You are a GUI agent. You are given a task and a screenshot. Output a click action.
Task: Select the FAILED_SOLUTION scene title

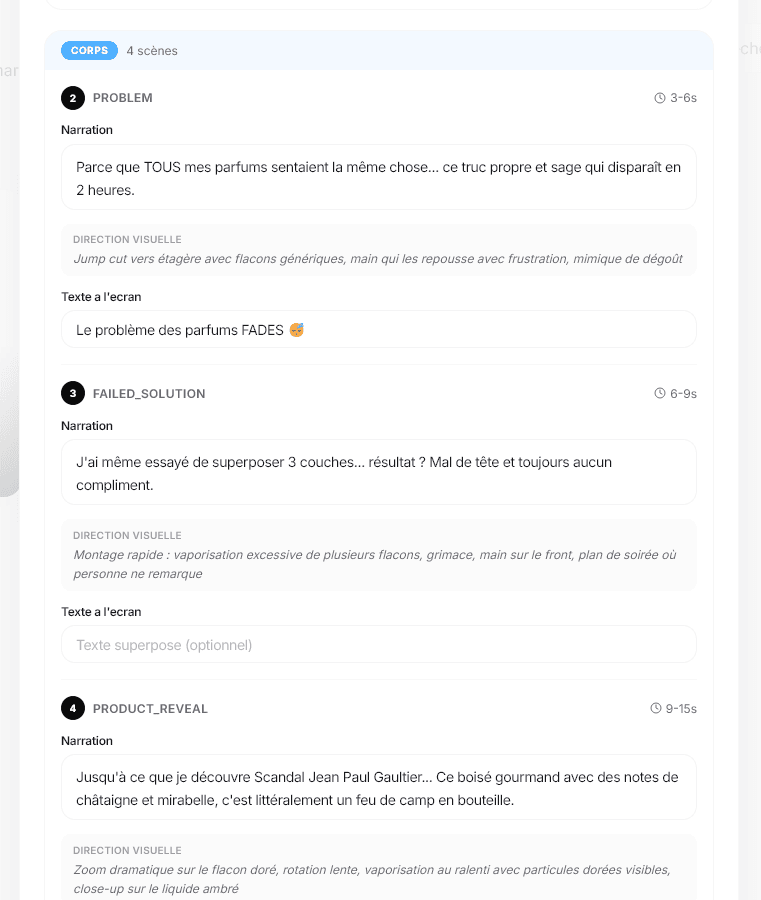click(x=149, y=394)
